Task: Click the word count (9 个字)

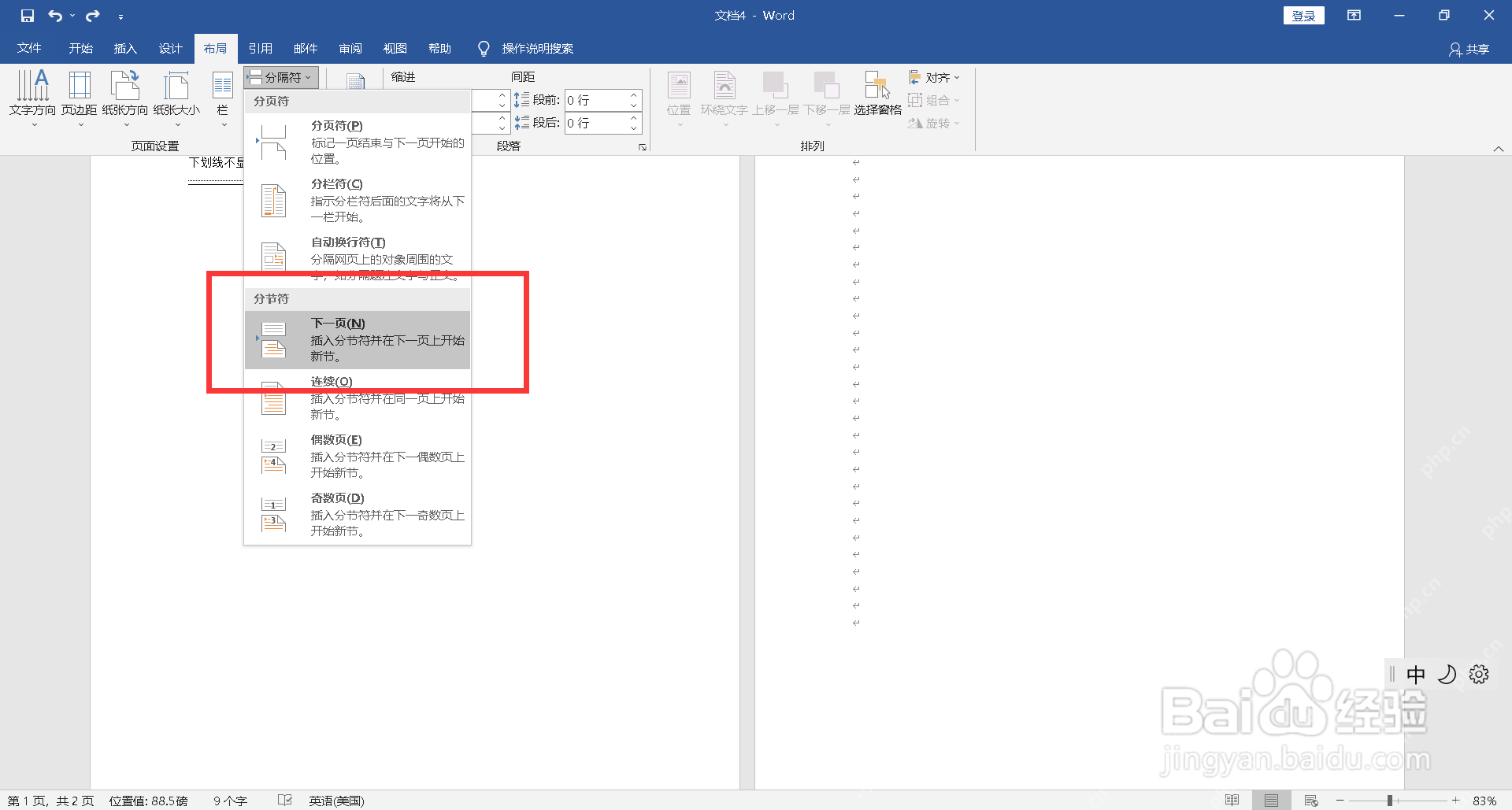Action: 230,801
